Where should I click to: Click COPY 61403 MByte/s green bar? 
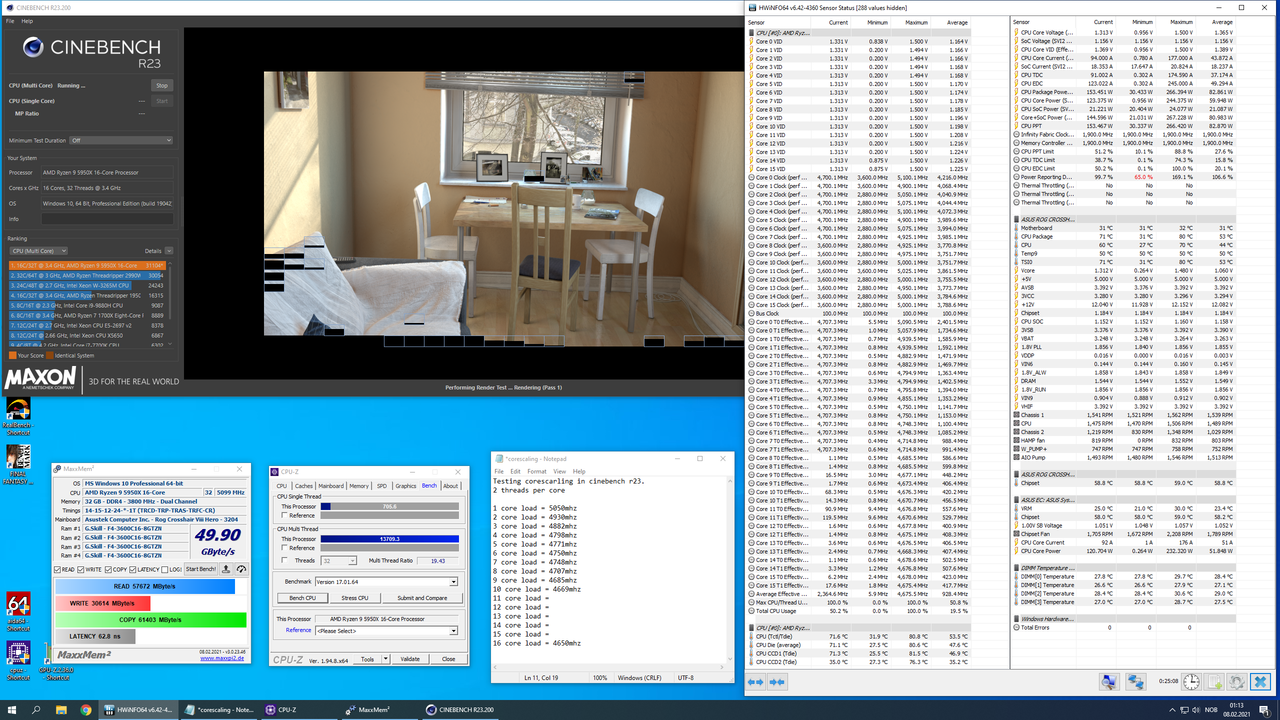click(149, 620)
